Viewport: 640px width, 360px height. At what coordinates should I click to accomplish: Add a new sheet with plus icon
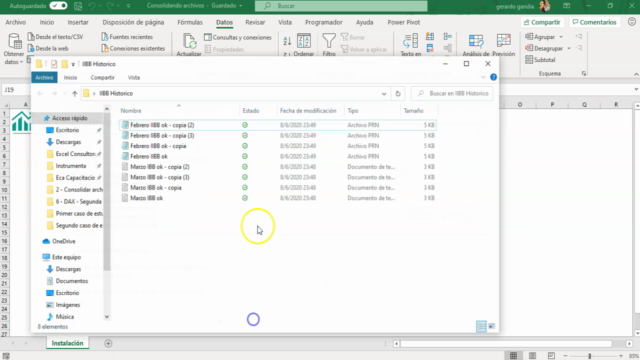pos(108,344)
